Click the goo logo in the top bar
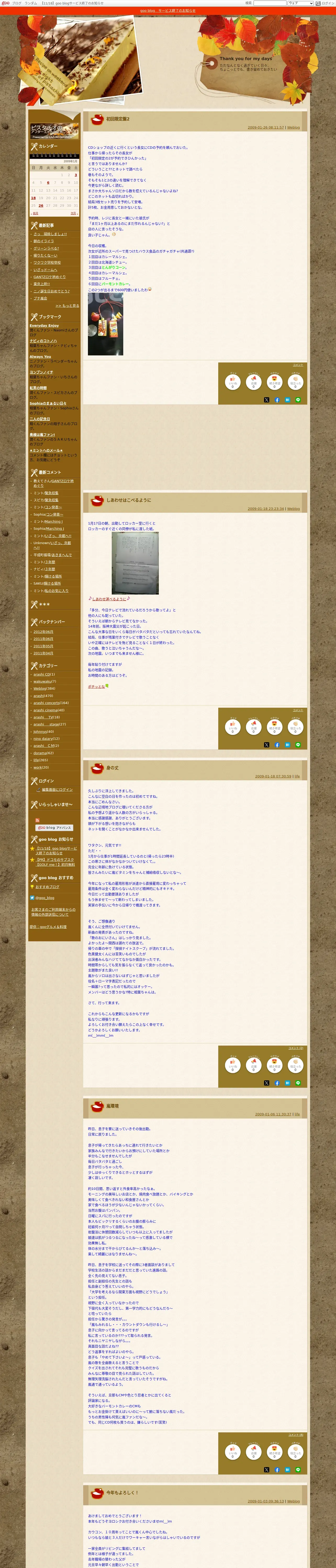The width and height of the screenshot is (336, 1568). point(5,3)
